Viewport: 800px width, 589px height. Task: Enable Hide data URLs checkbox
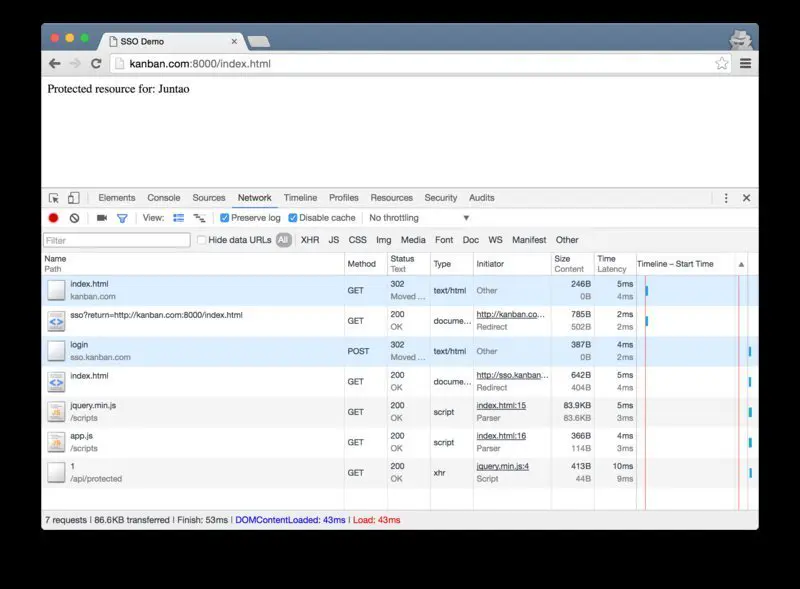click(x=202, y=240)
